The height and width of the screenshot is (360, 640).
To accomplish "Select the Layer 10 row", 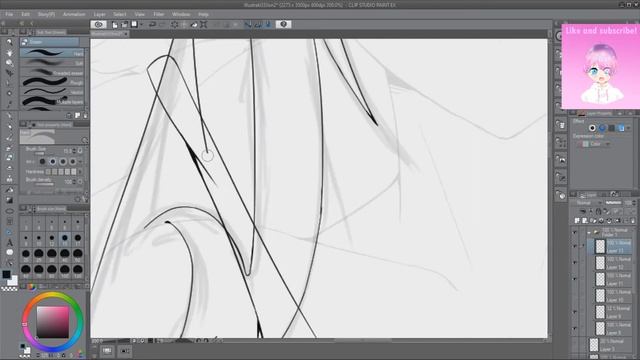I will (610, 296).
